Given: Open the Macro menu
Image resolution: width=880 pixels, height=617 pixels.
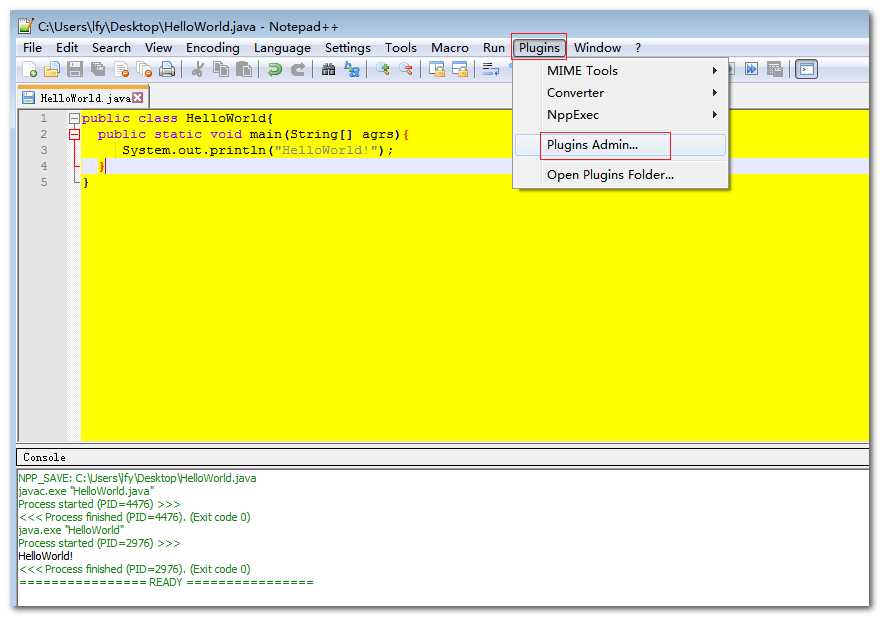Looking at the screenshot, I should point(450,48).
